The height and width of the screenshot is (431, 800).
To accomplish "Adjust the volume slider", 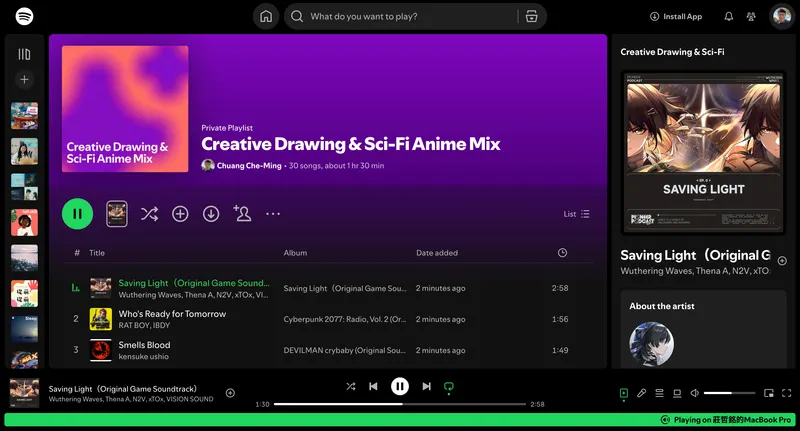I will tap(730, 393).
